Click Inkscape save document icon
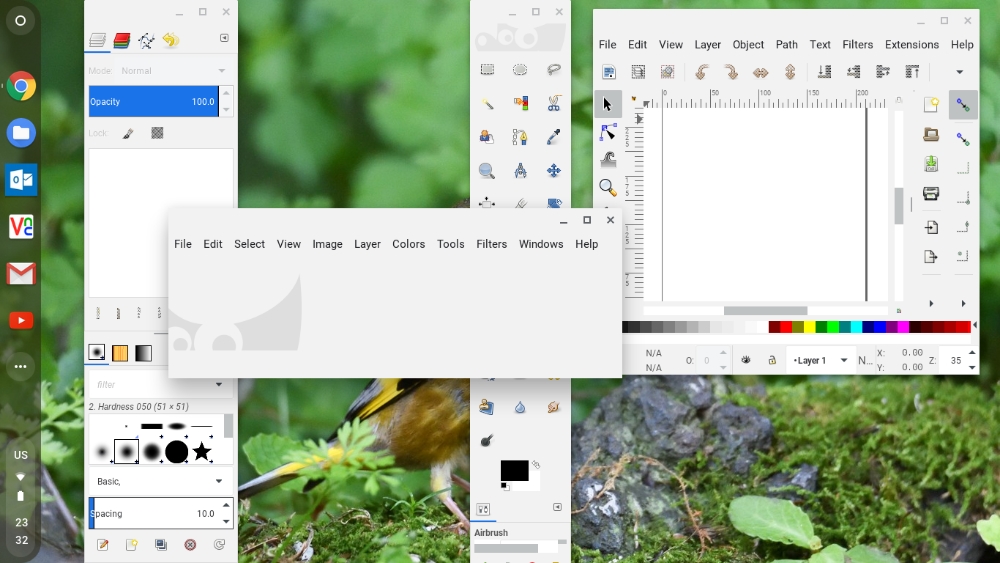 click(x=931, y=164)
